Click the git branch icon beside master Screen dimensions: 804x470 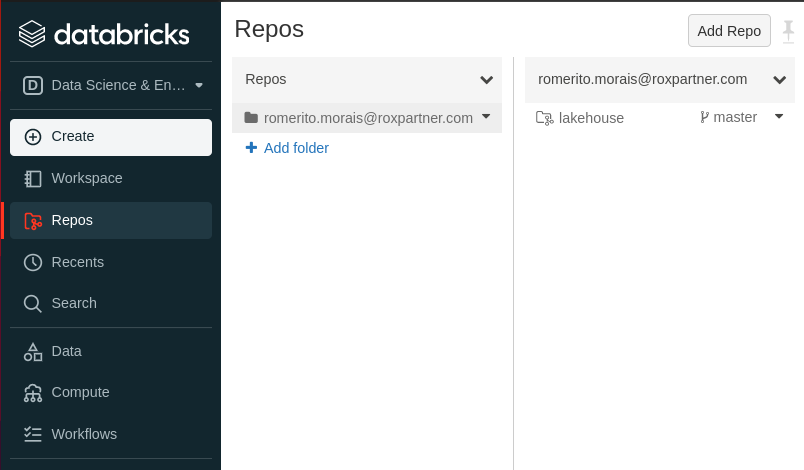(x=705, y=117)
